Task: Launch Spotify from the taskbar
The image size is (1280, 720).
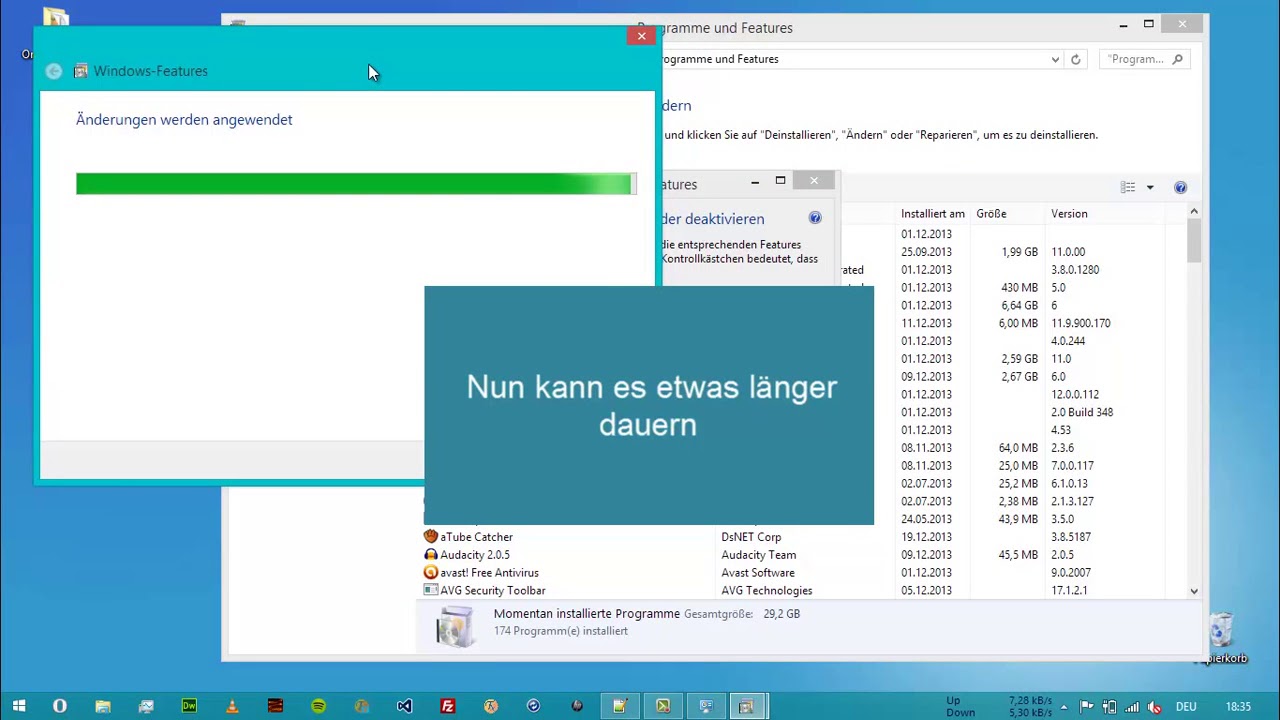Action: click(x=318, y=706)
